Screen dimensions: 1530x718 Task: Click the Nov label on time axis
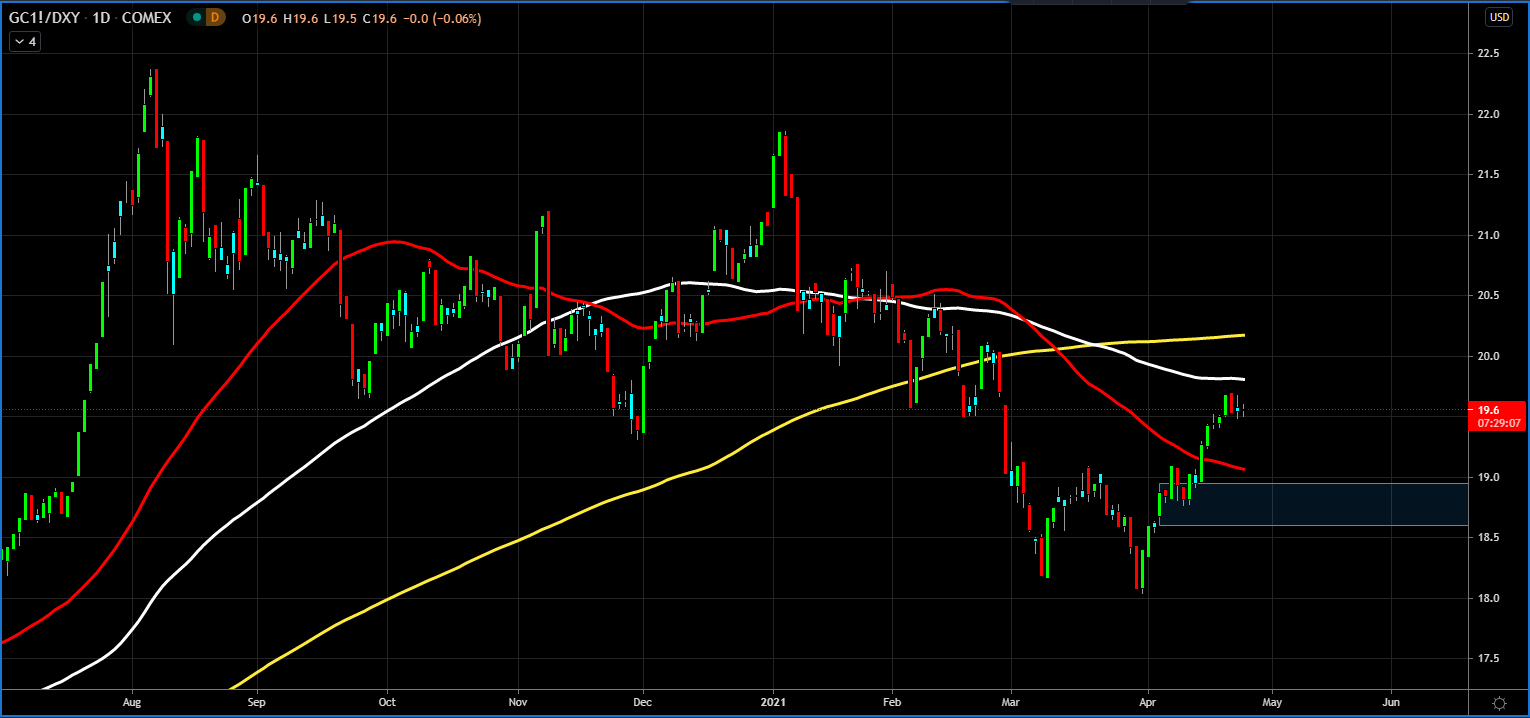pyautogui.click(x=518, y=703)
